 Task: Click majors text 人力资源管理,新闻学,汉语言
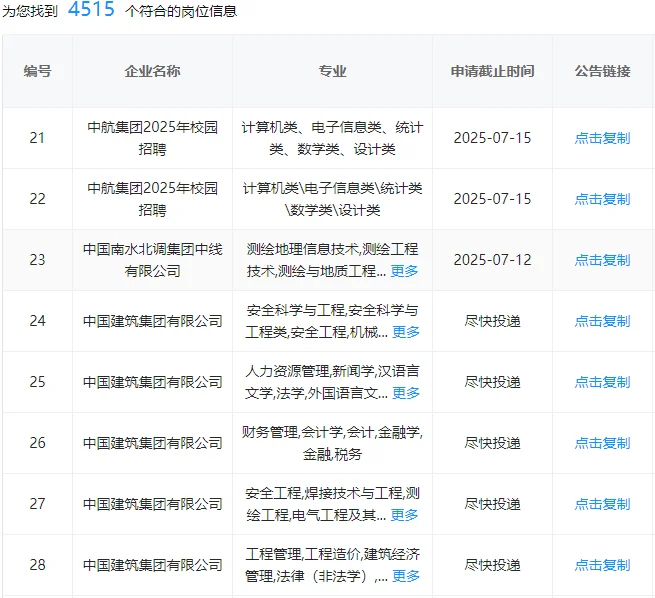333,371
